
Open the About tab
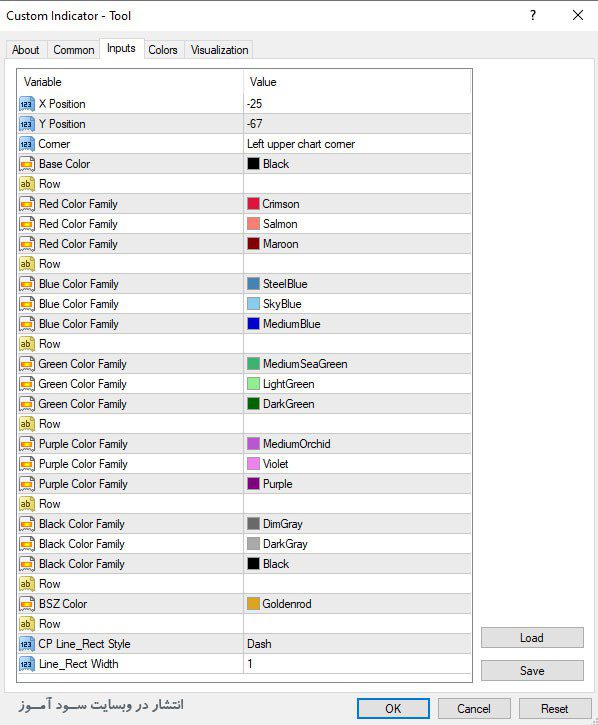[25, 49]
